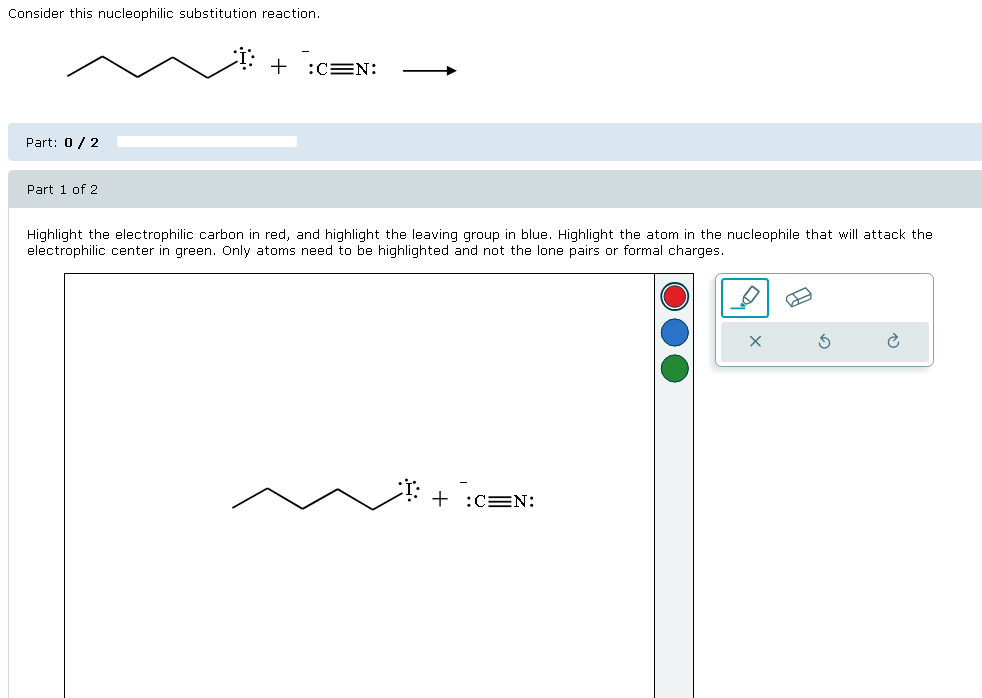This screenshot has height=698, width=982.
Task: Open the eraser icon next to the pen
Action: [798, 297]
